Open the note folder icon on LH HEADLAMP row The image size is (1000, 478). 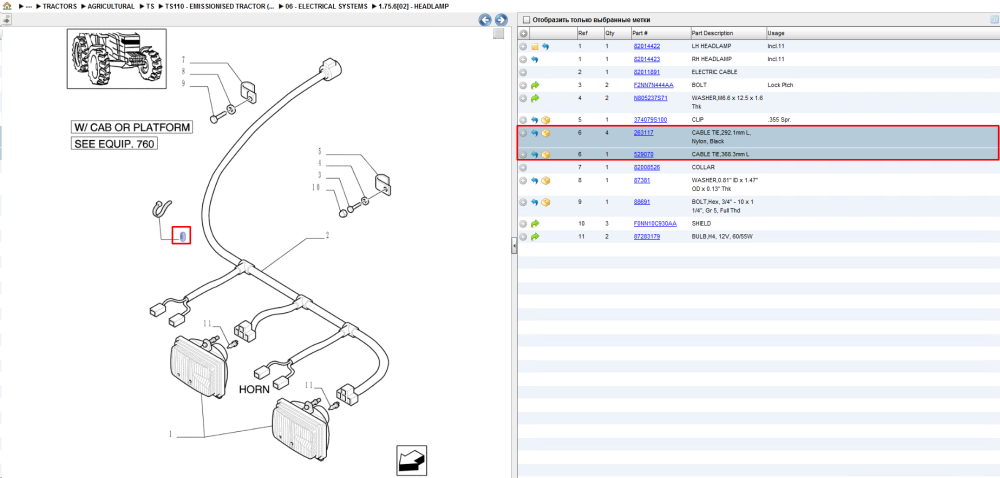(x=535, y=47)
